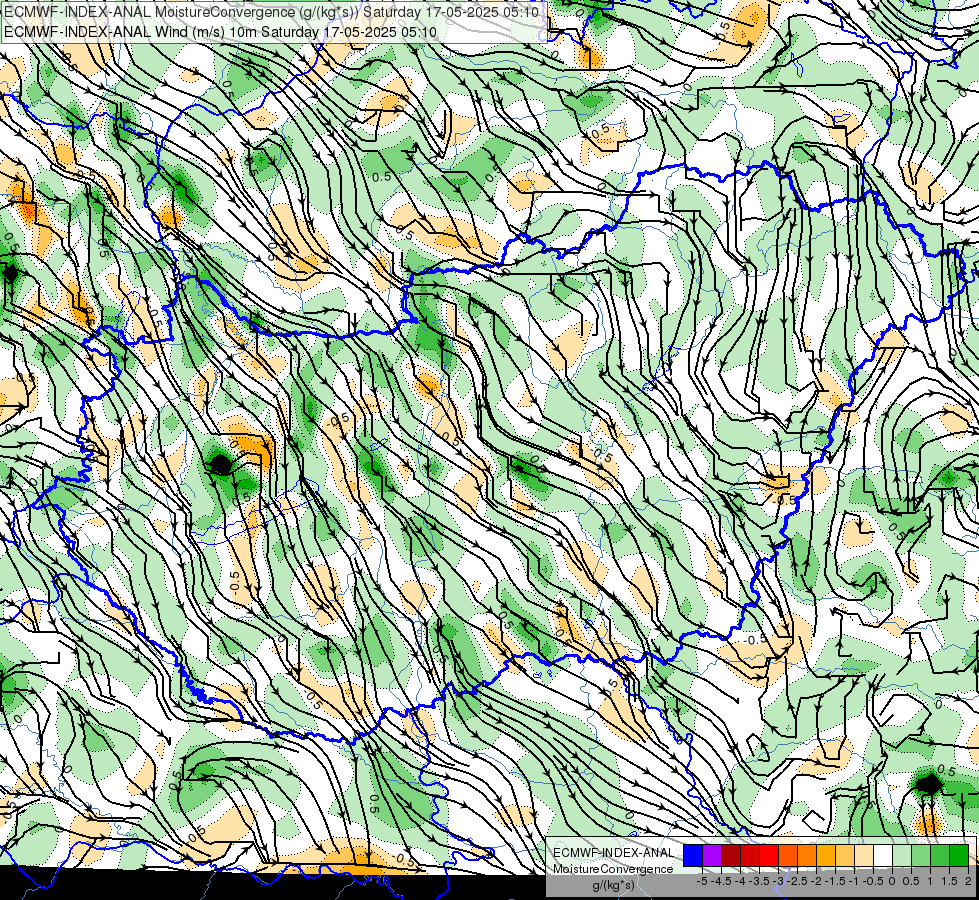This screenshot has width=979, height=900.
Task: Click the g/(kg*s) unit label in legend
Action: (x=613, y=886)
